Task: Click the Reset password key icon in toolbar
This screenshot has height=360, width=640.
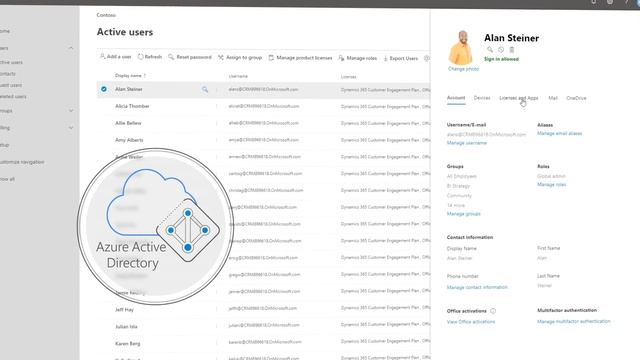Action: point(171,57)
